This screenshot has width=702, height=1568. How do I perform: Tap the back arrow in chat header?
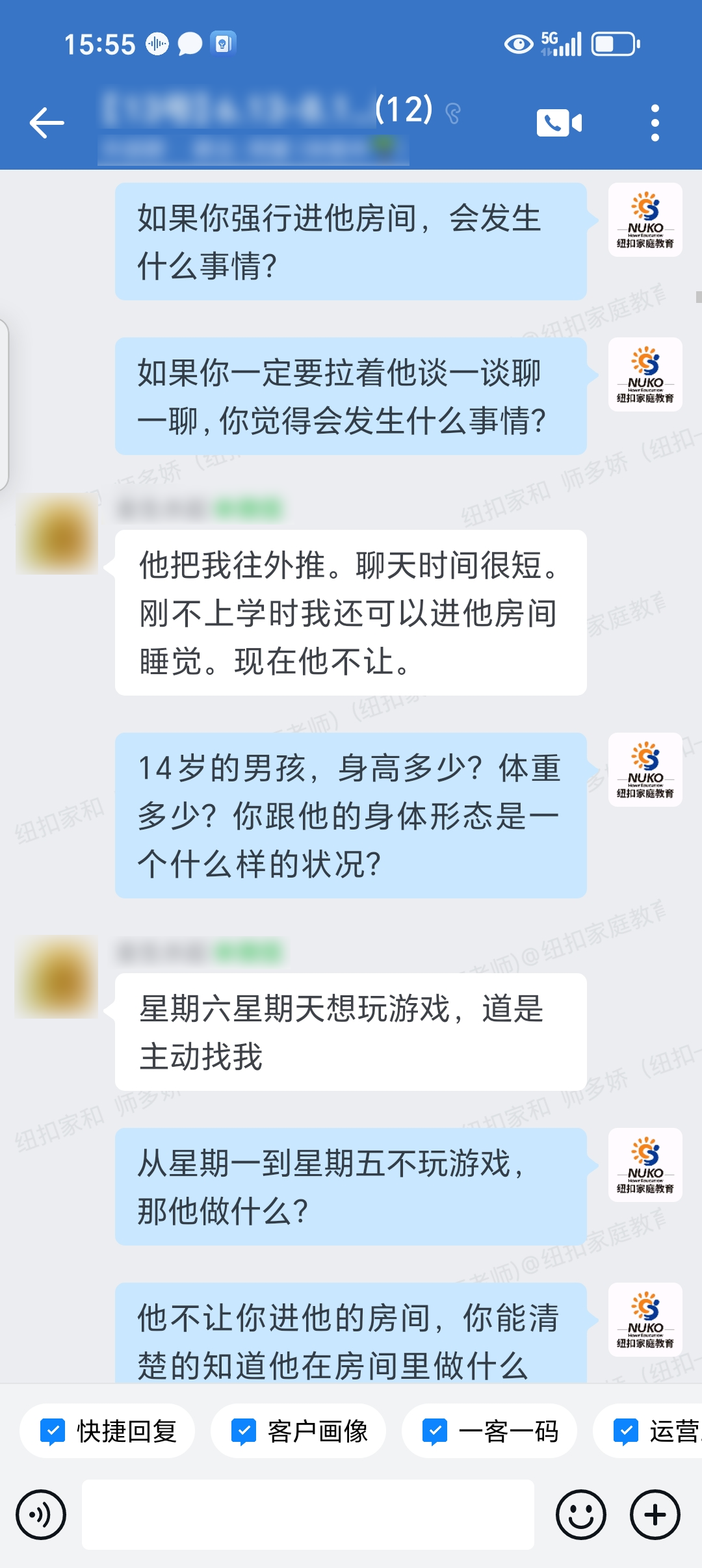pyautogui.click(x=47, y=122)
